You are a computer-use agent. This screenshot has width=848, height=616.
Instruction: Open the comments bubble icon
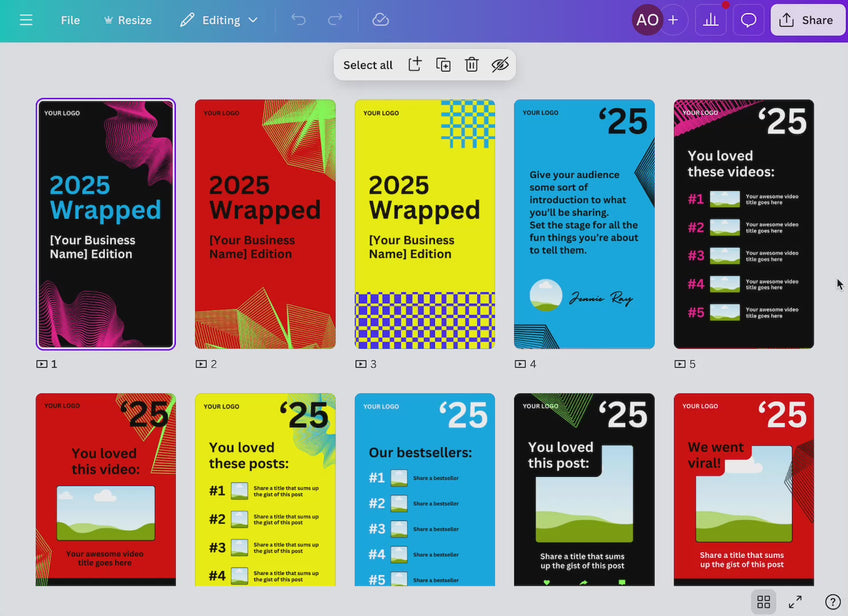click(748, 19)
